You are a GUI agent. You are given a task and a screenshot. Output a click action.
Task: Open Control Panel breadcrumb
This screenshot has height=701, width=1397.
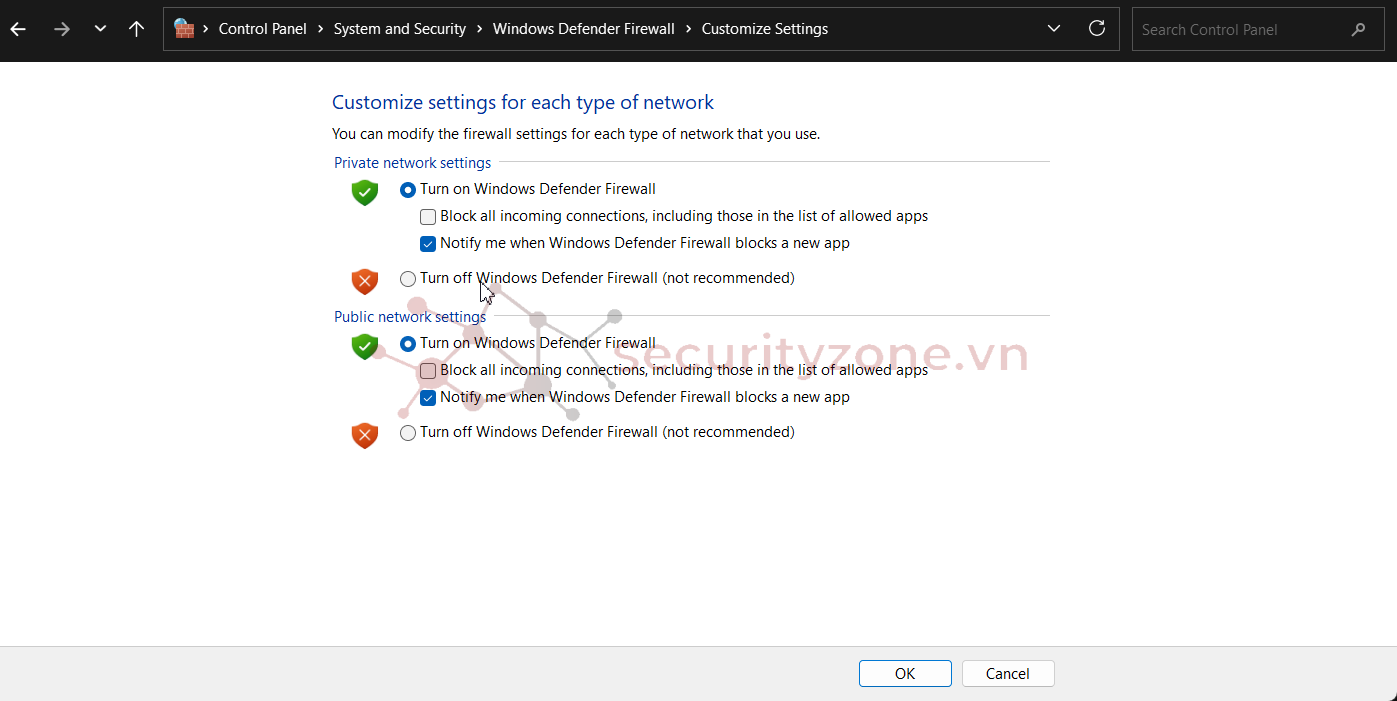pos(263,29)
